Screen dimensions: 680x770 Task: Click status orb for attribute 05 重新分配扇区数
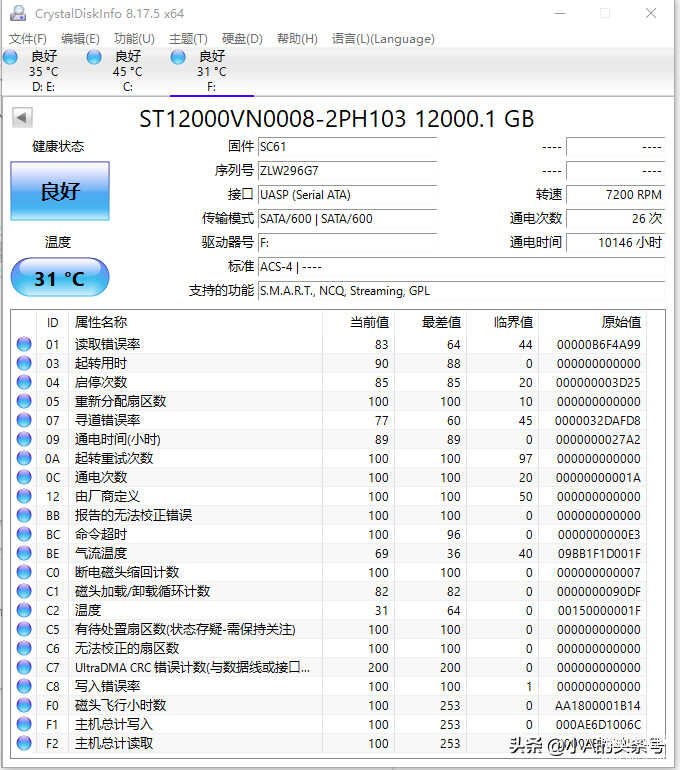24,401
